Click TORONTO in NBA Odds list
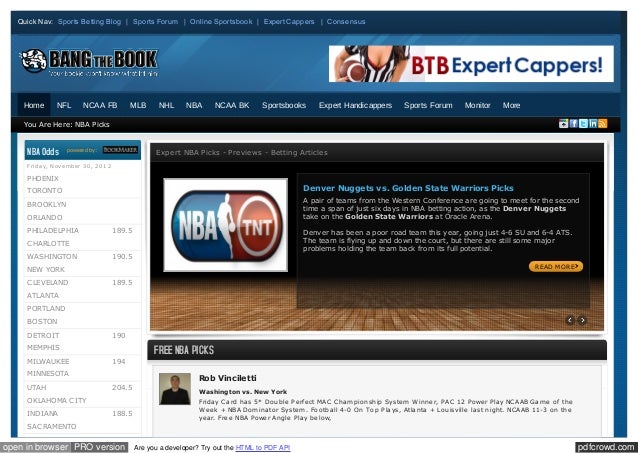Screen dimensions: 638x453 44,190
